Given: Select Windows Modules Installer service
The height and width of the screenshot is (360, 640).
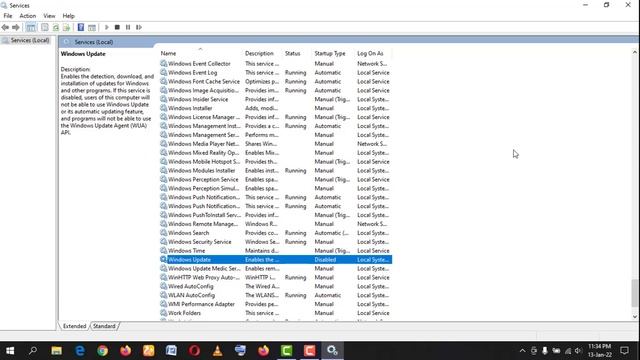Looking at the screenshot, I should (x=276, y=171).
